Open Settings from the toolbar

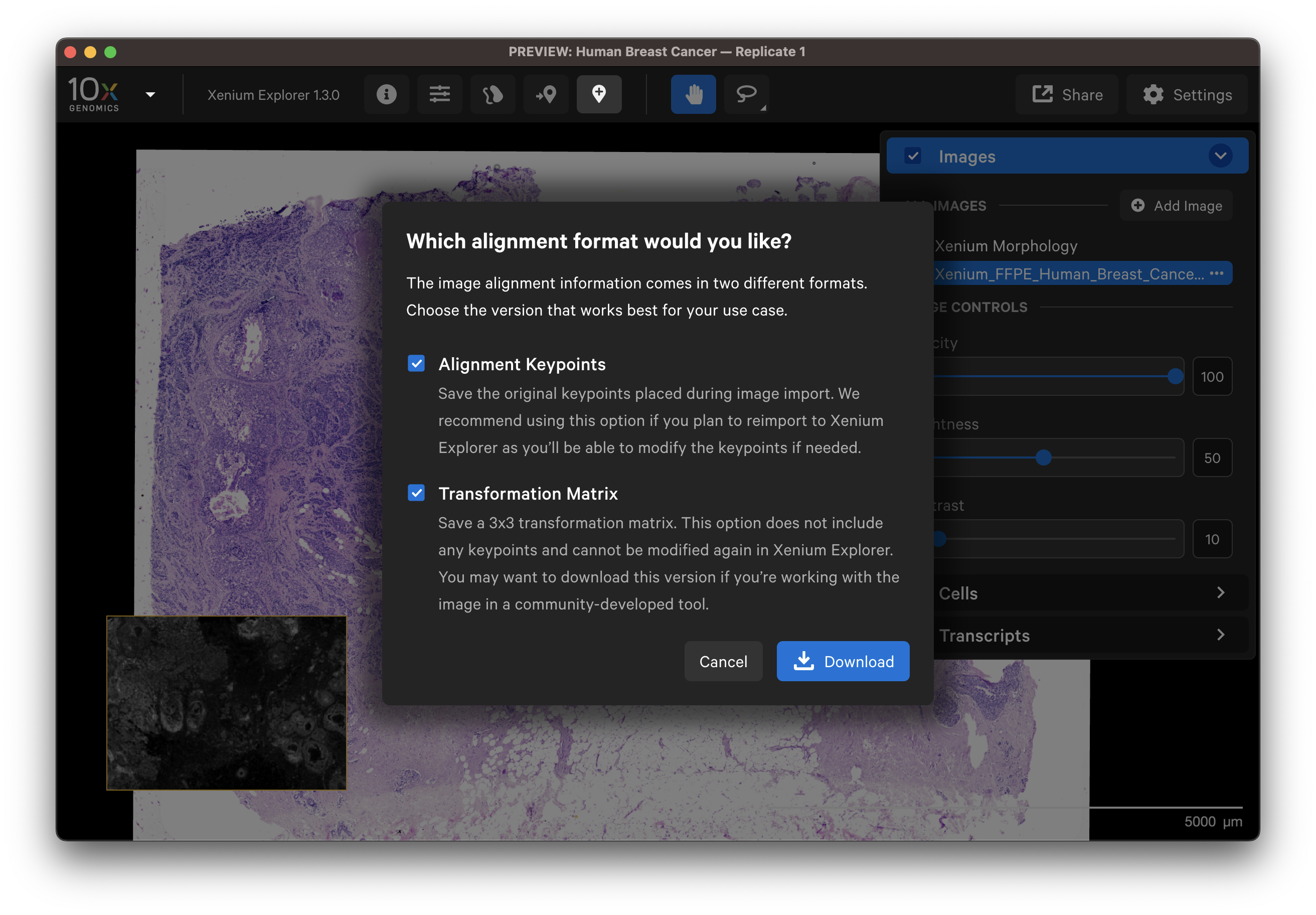pos(1187,95)
